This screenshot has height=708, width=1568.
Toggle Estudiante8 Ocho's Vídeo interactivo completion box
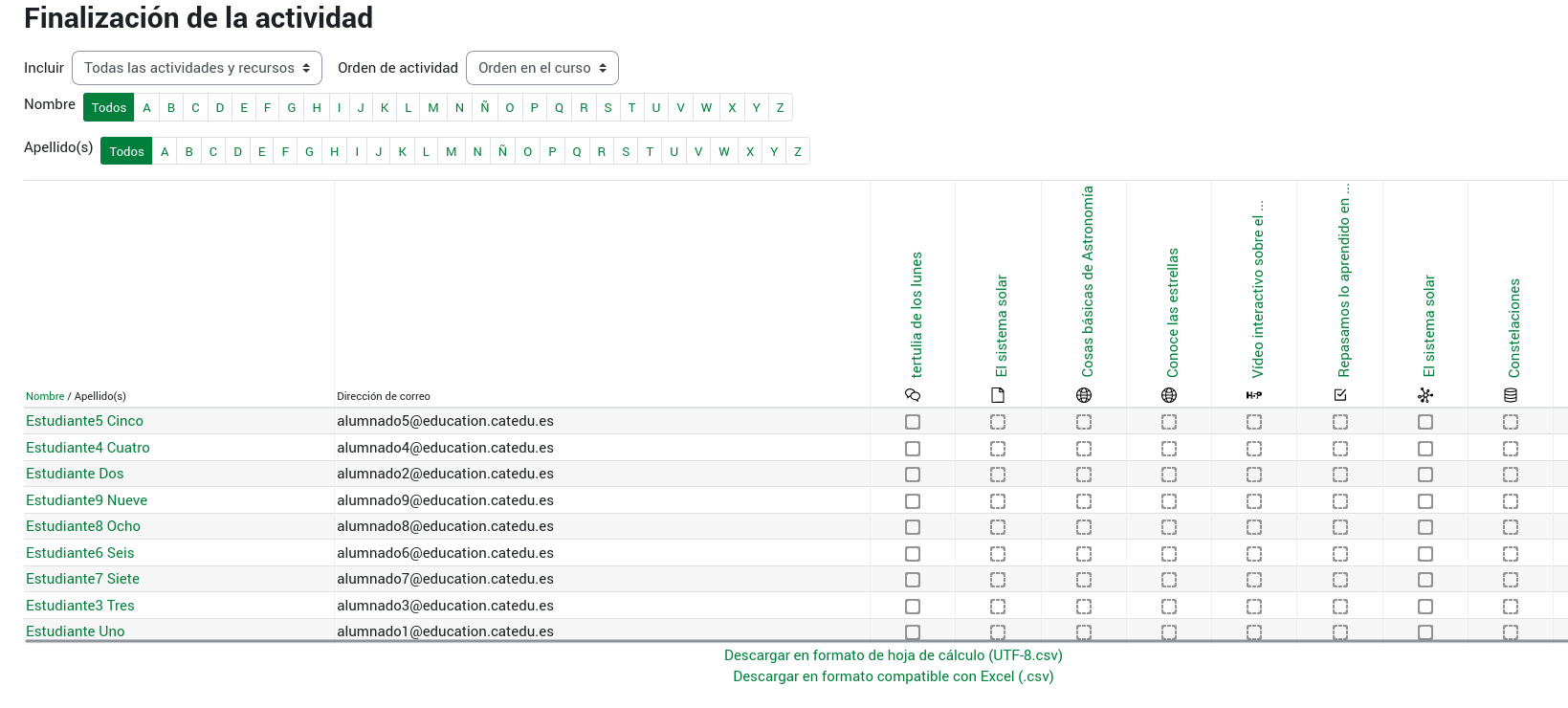1254,527
